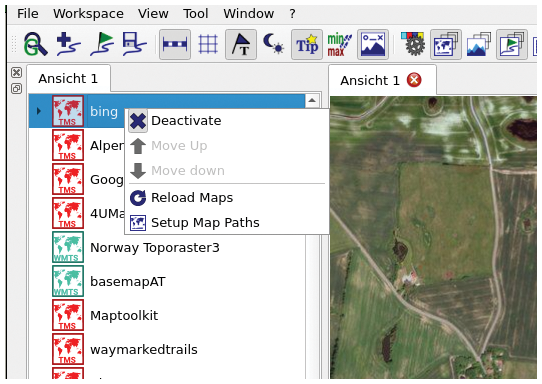Viewport: 542px width, 384px height.
Task: Click the Norway Toporaster3 WMTS icon
Action: 68,247
